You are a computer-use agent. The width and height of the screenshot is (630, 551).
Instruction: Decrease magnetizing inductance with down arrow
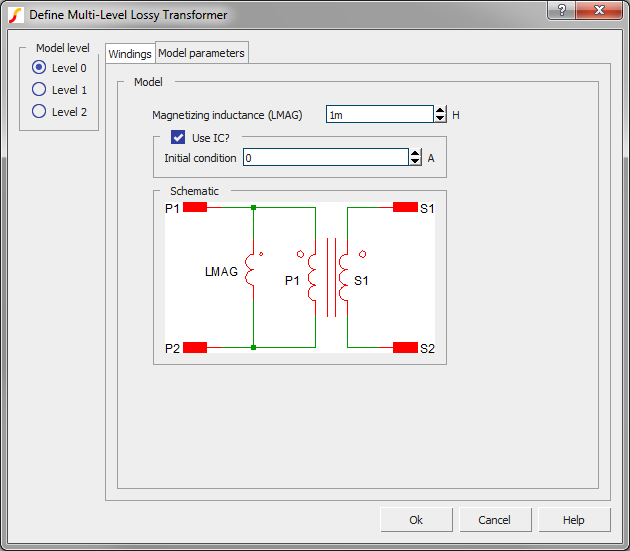[x=440, y=119]
